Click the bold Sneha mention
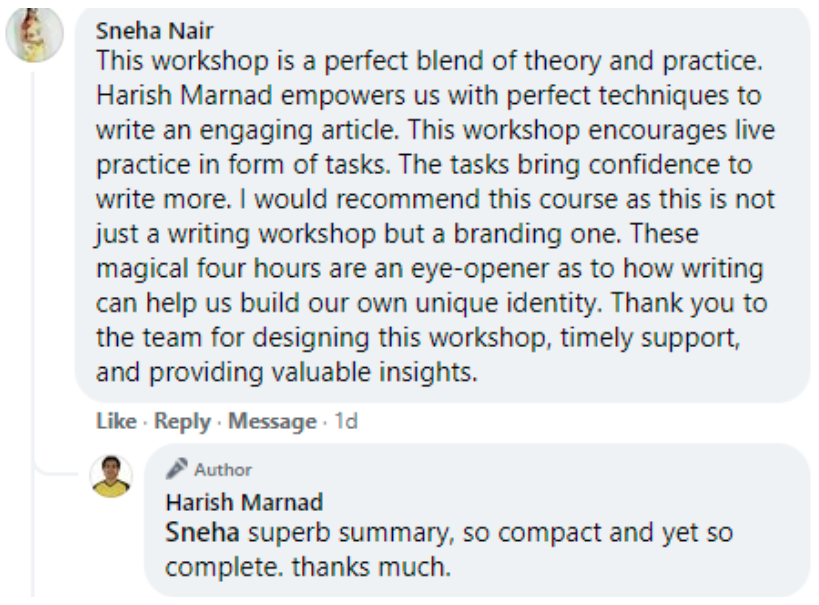819x605 pixels. (195, 533)
